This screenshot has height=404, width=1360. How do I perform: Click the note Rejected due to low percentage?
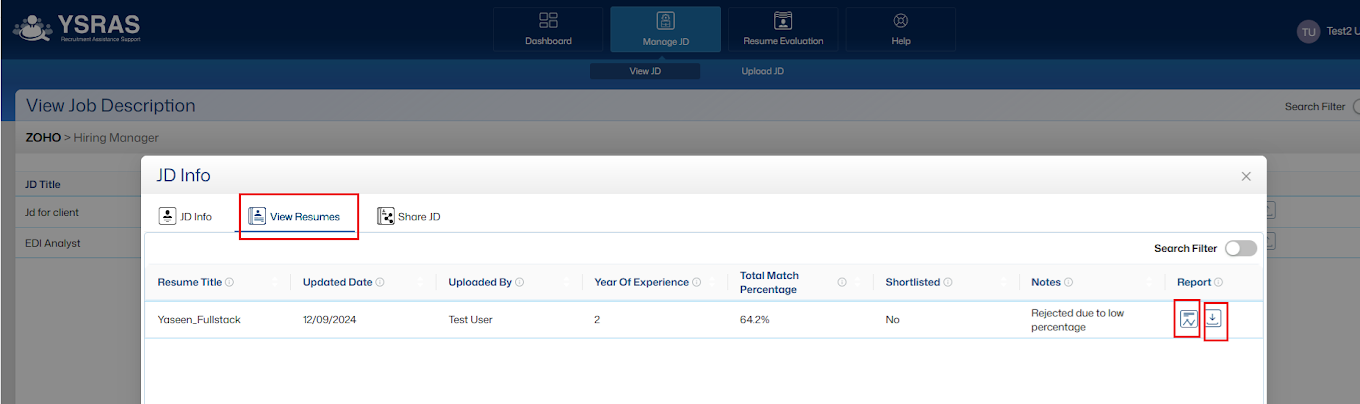[1078, 320]
